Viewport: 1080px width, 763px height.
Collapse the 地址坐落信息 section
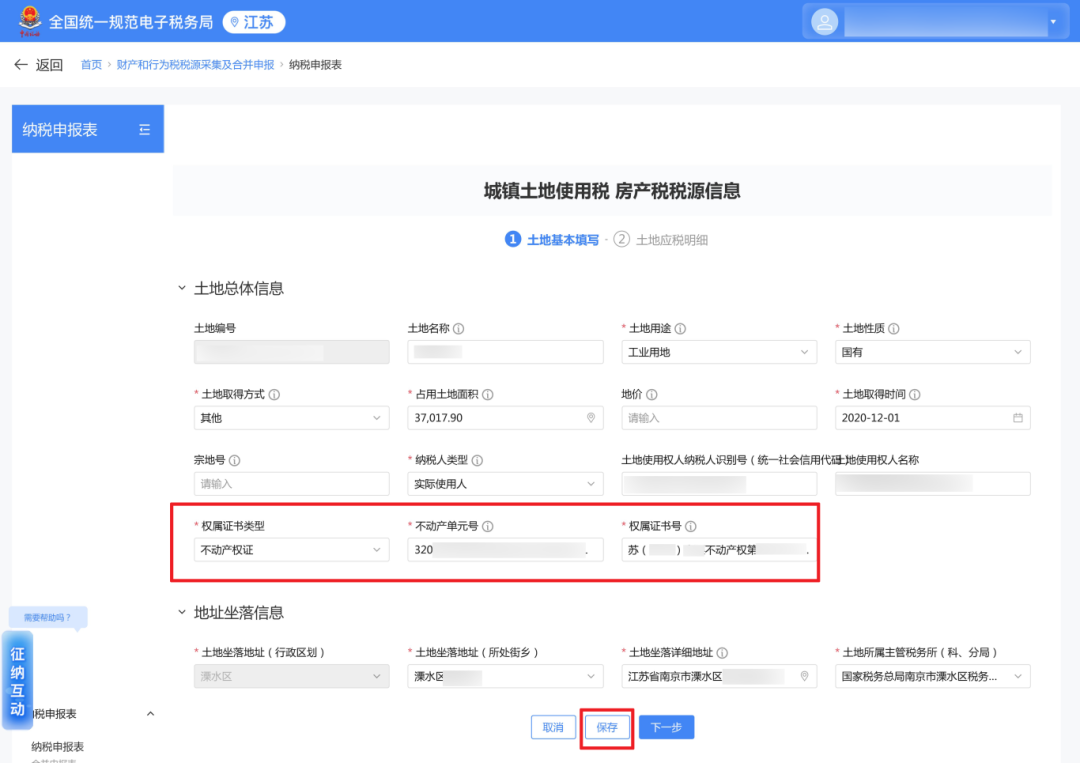[182, 612]
